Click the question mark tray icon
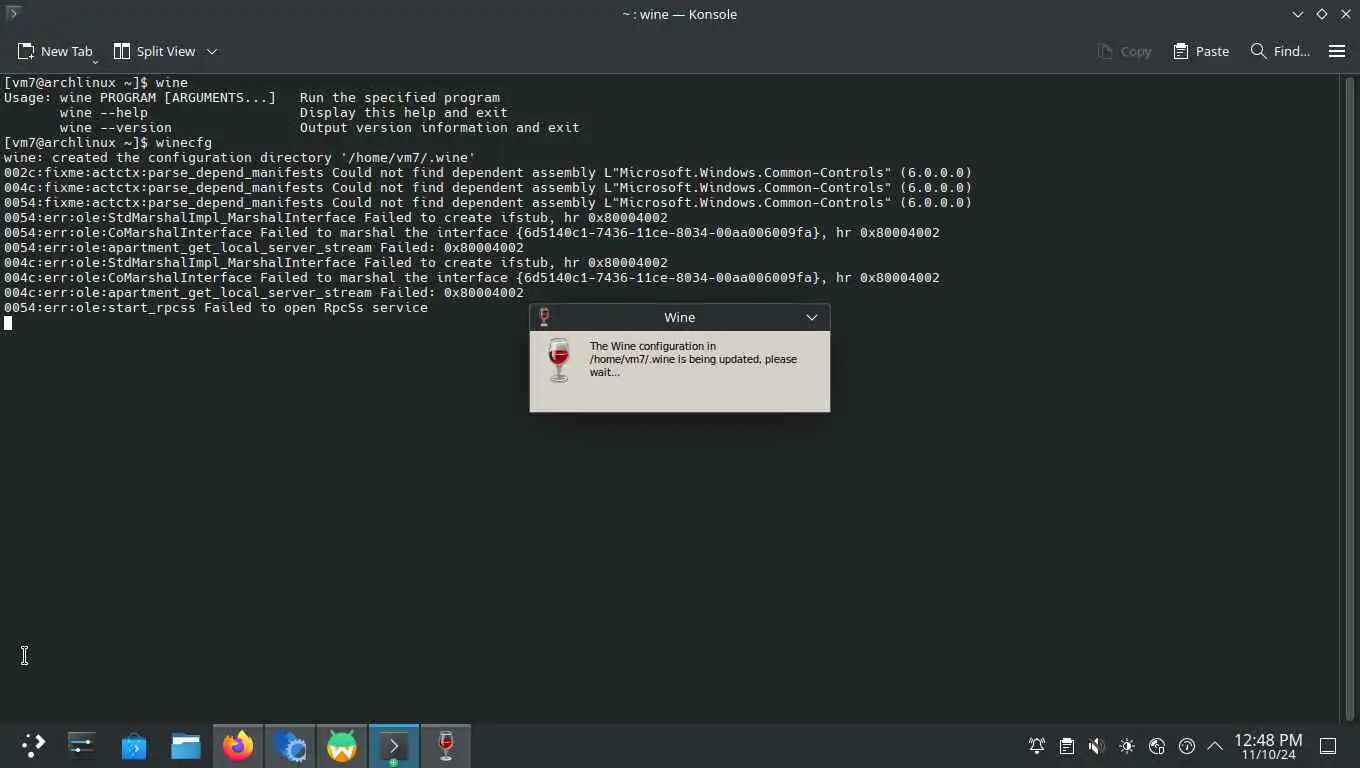 coord(1187,746)
